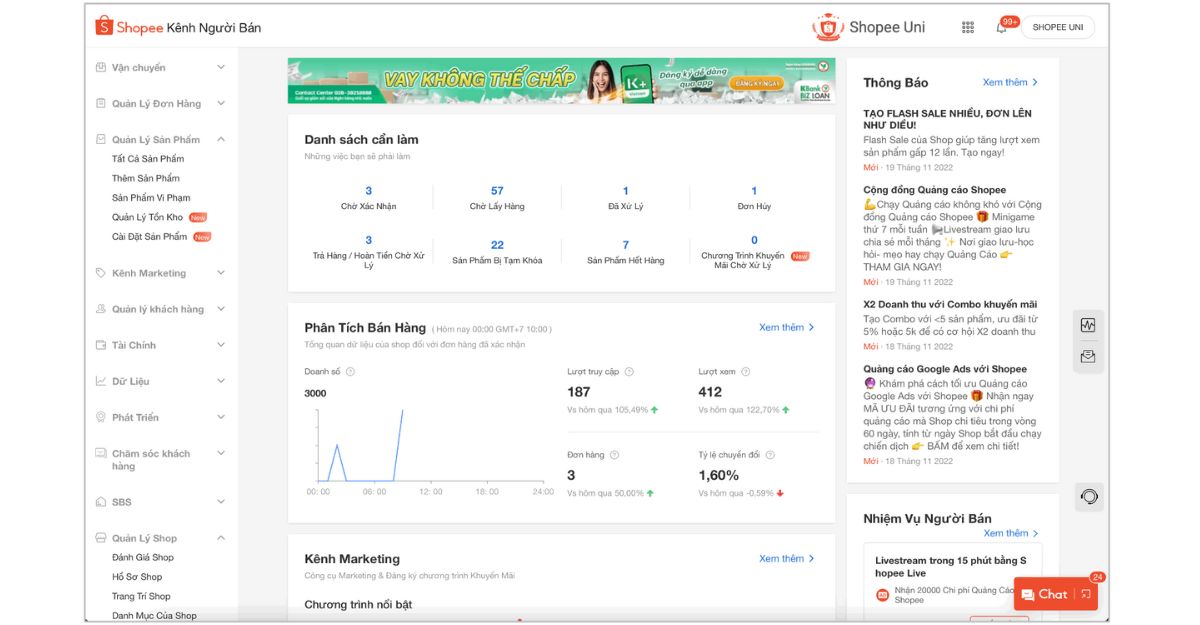The height and width of the screenshot is (625, 1200).
Task: Open the 22 Sản Phẩm Bị Tạm Khóa count
Action: 497,251
